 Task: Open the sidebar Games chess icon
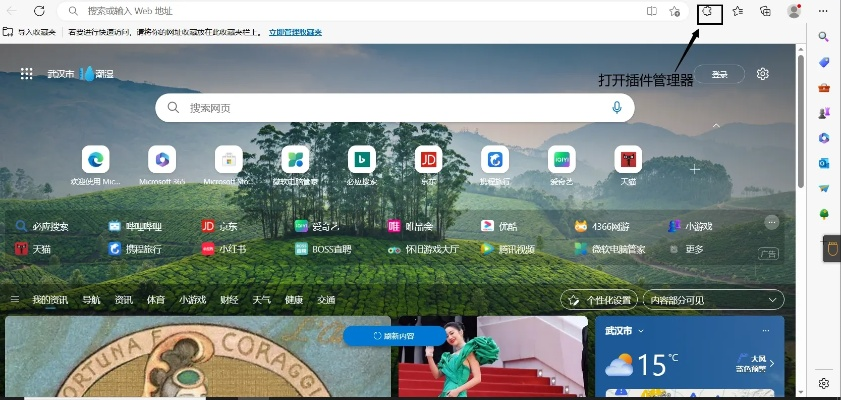[x=824, y=113]
